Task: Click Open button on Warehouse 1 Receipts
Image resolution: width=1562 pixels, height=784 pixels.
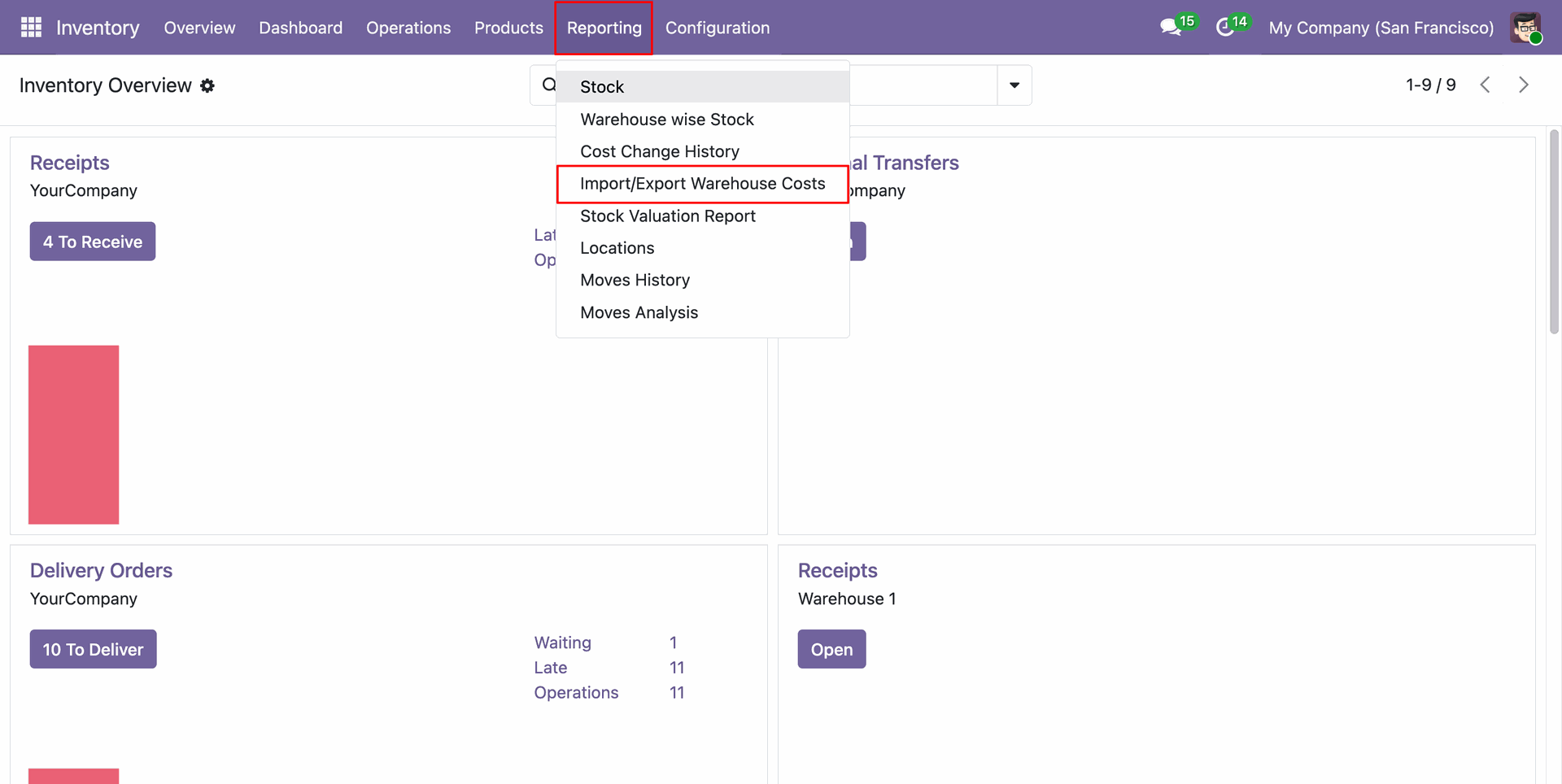Action: (831, 649)
